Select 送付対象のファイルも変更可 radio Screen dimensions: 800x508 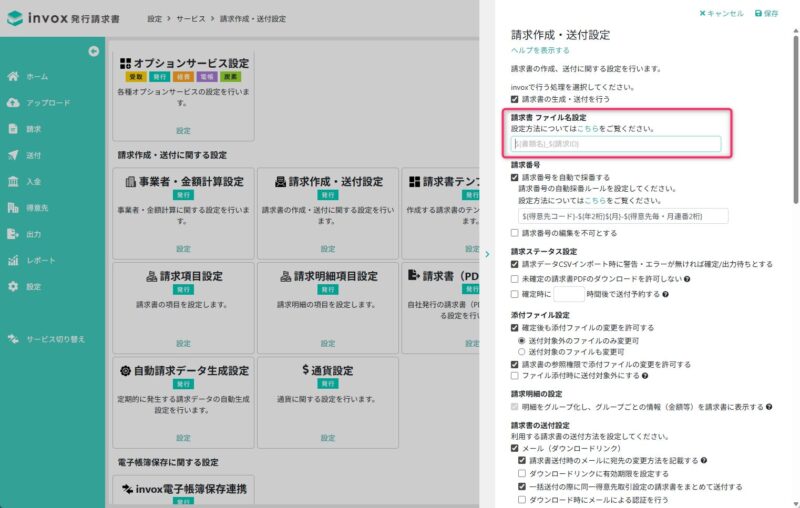coord(521,352)
